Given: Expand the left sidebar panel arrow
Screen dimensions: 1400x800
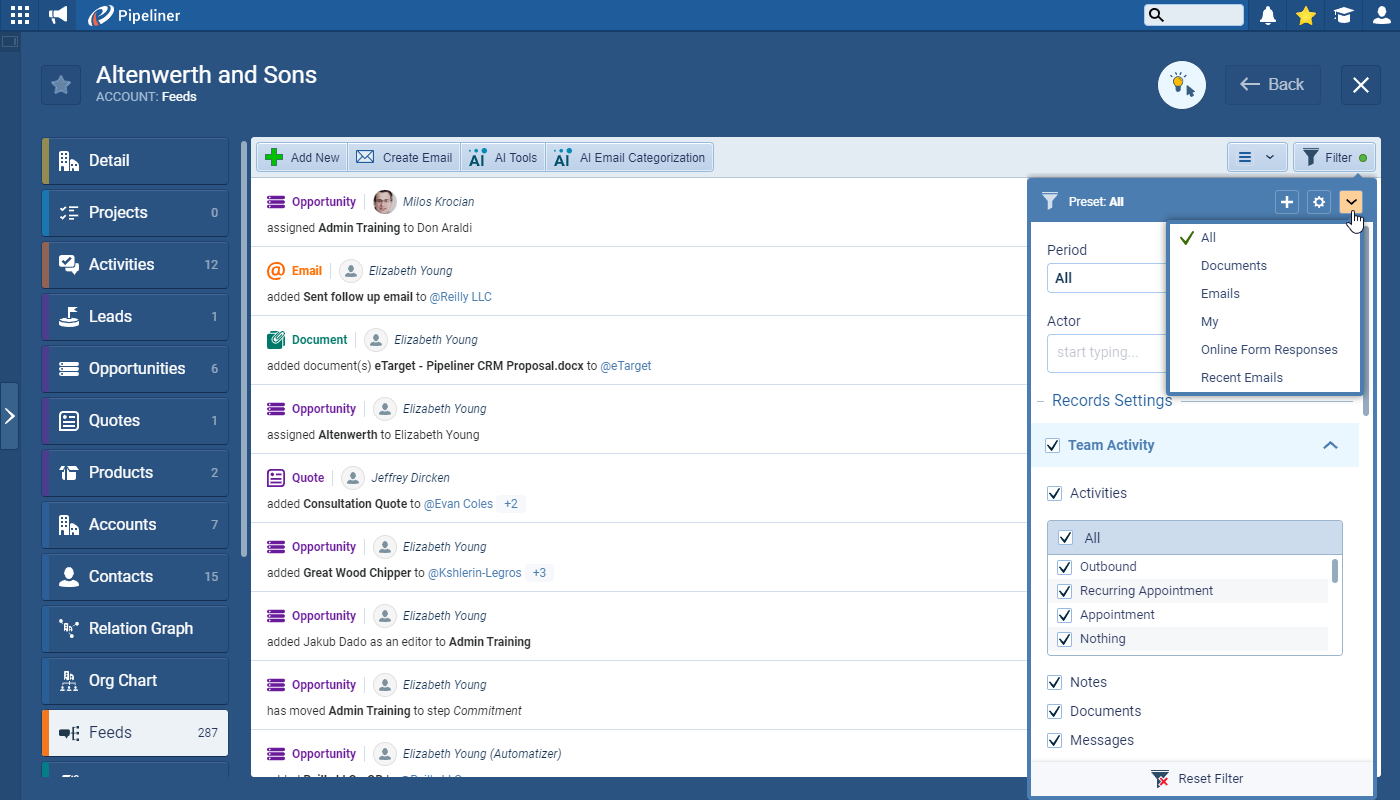Looking at the screenshot, I should pyautogui.click(x=9, y=415).
